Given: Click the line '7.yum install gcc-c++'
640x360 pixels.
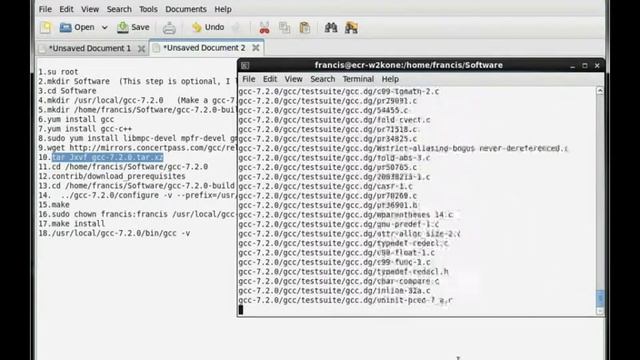Looking at the screenshot, I should 85,129.
